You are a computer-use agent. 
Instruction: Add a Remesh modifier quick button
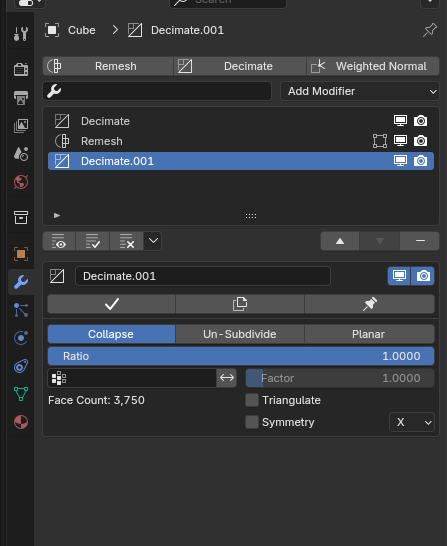click(x=108, y=66)
